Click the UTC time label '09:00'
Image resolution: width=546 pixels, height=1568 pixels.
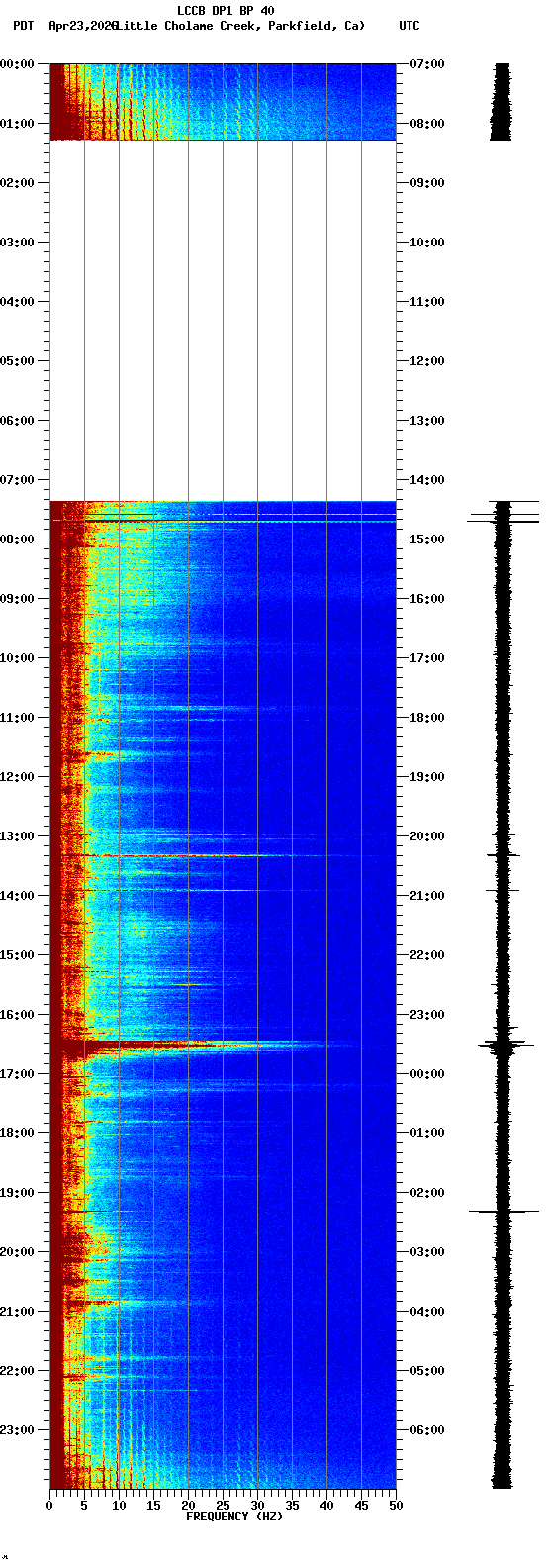coord(427,183)
